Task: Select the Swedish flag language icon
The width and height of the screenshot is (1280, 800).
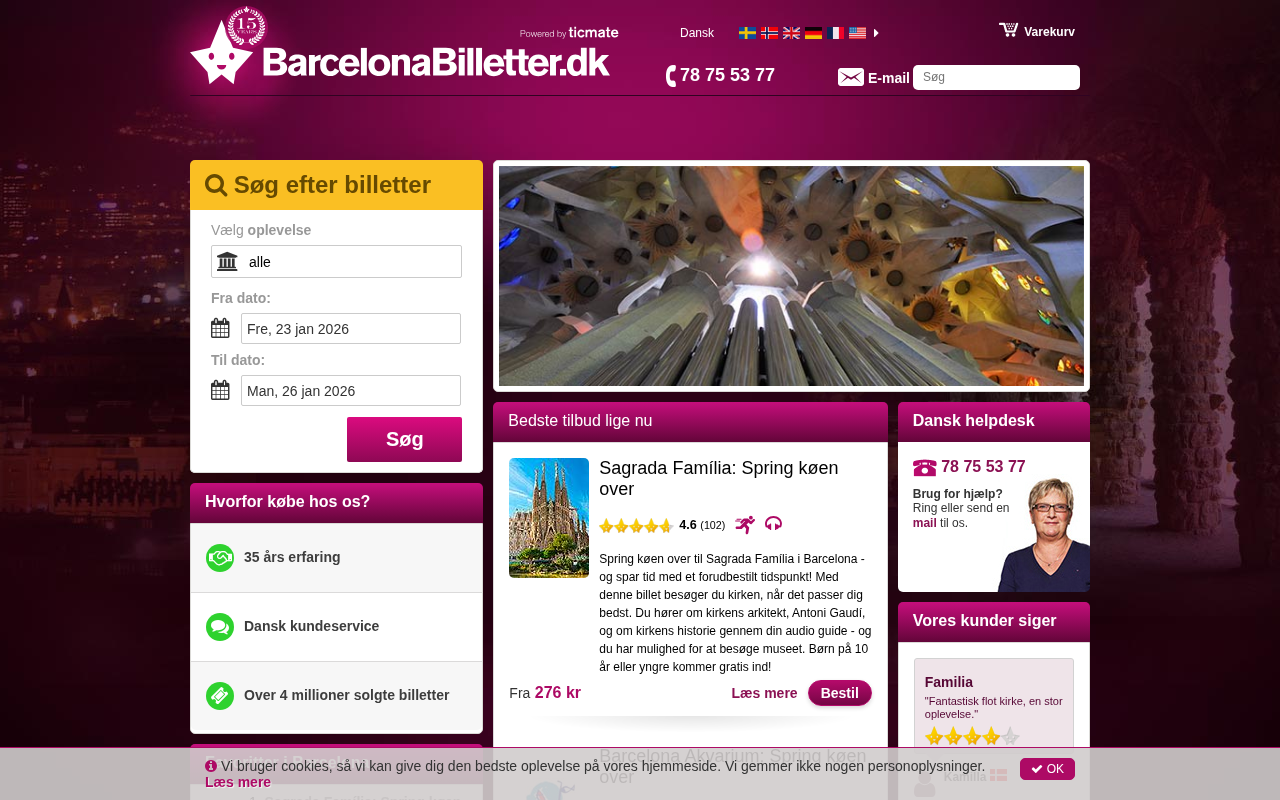Action: coord(747,33)
